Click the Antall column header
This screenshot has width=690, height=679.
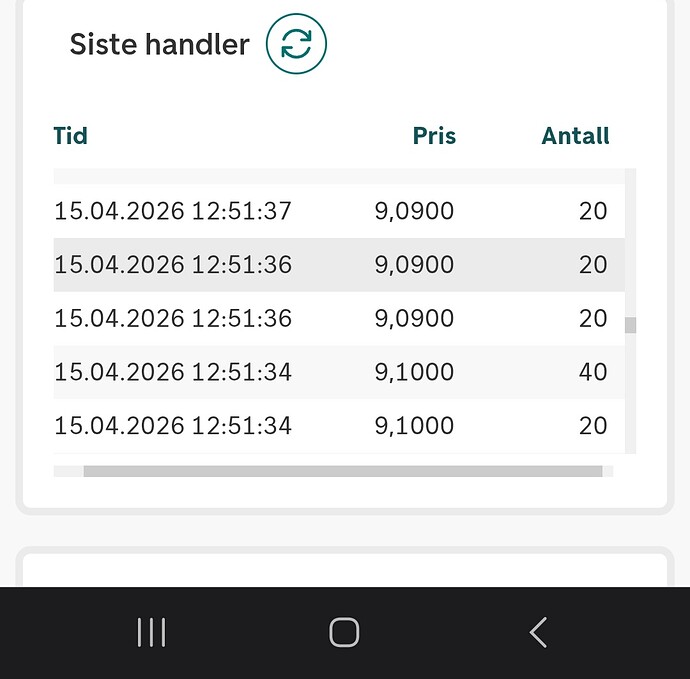[x=575, y=136]
